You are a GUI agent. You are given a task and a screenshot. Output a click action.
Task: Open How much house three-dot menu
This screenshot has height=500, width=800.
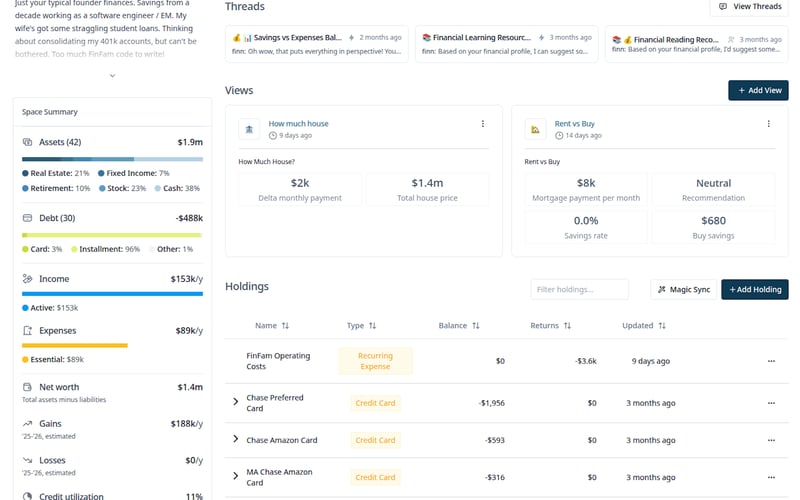(x=483, y=123)
